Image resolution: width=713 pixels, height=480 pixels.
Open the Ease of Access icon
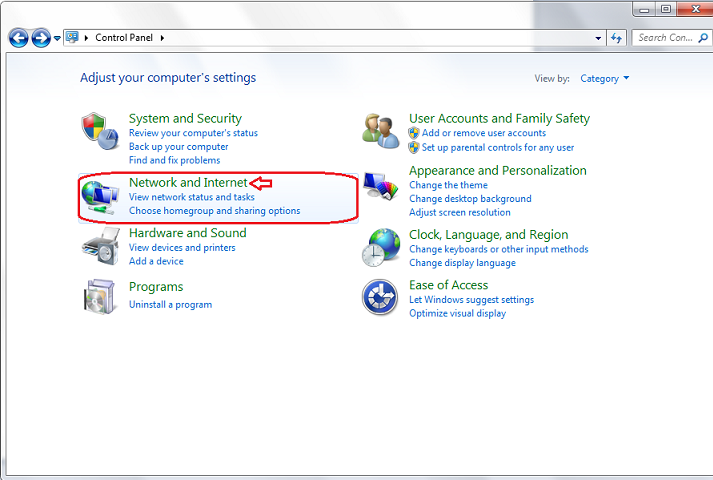click(x=380, y=298)
